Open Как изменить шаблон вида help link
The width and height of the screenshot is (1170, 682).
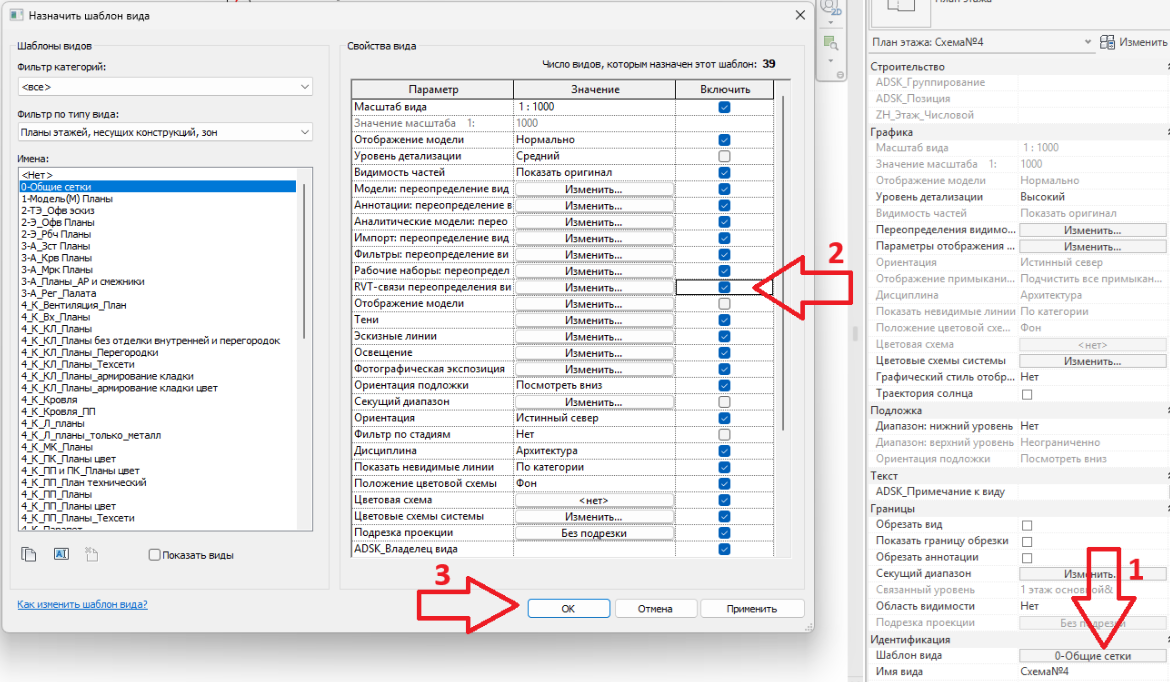pos(82,604)
